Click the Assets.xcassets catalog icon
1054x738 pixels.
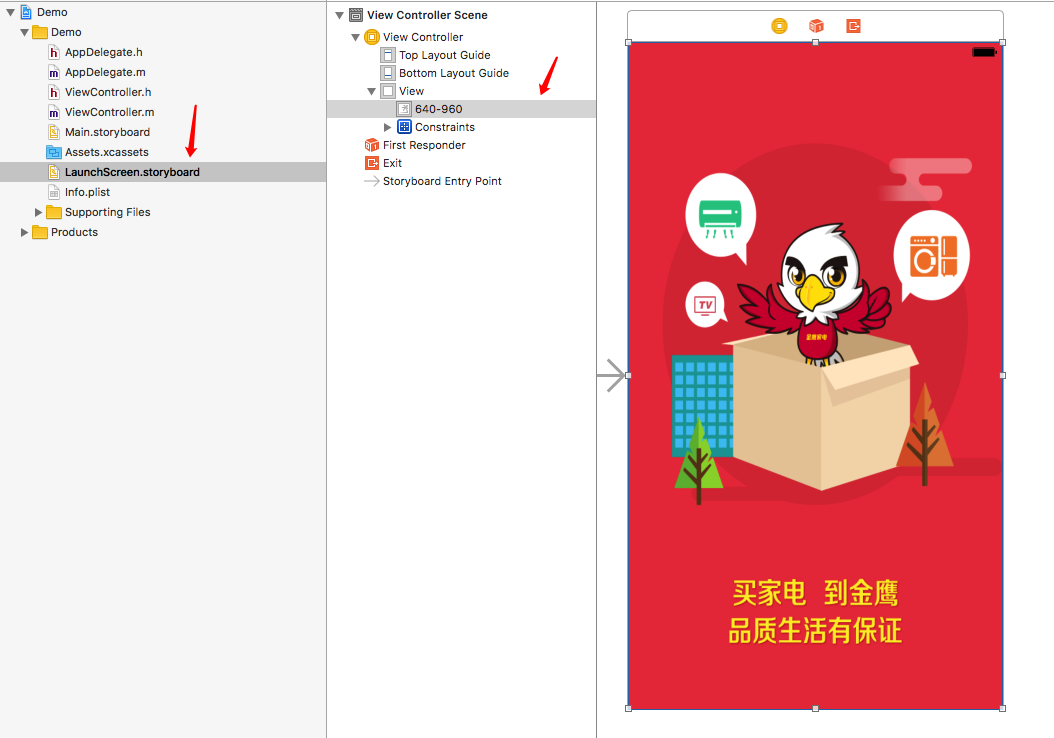55,151
